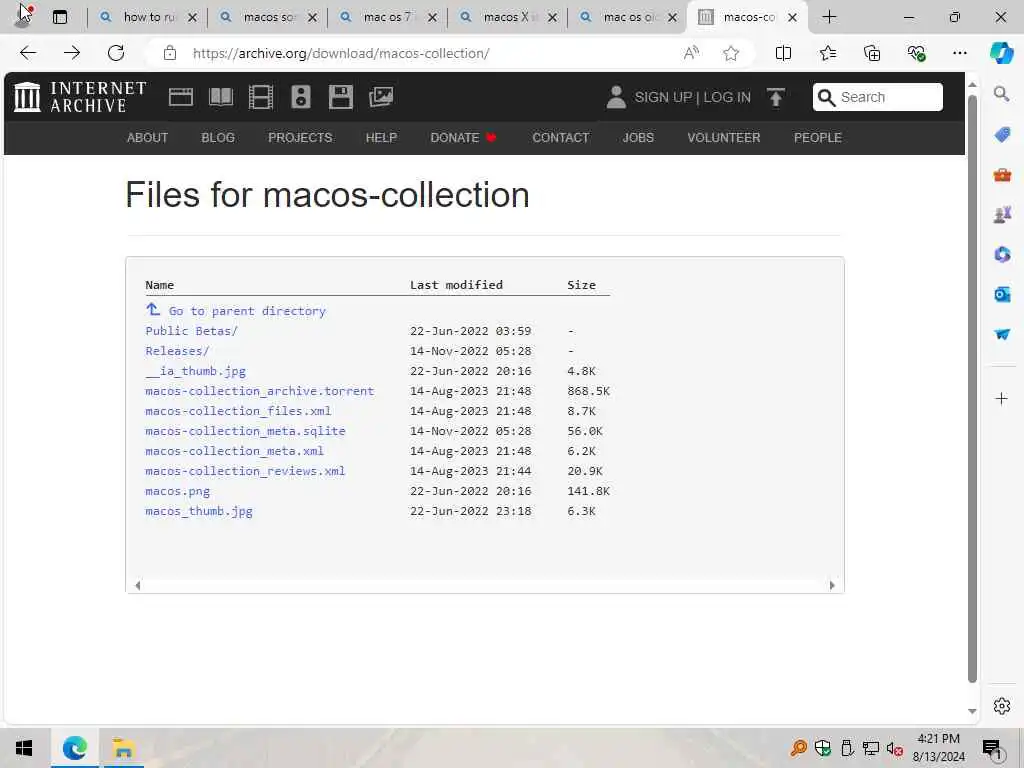The height and width of the screenshot is (768, 1024).
Task: Open the Internet Archive video film icon
Action: 261,97
